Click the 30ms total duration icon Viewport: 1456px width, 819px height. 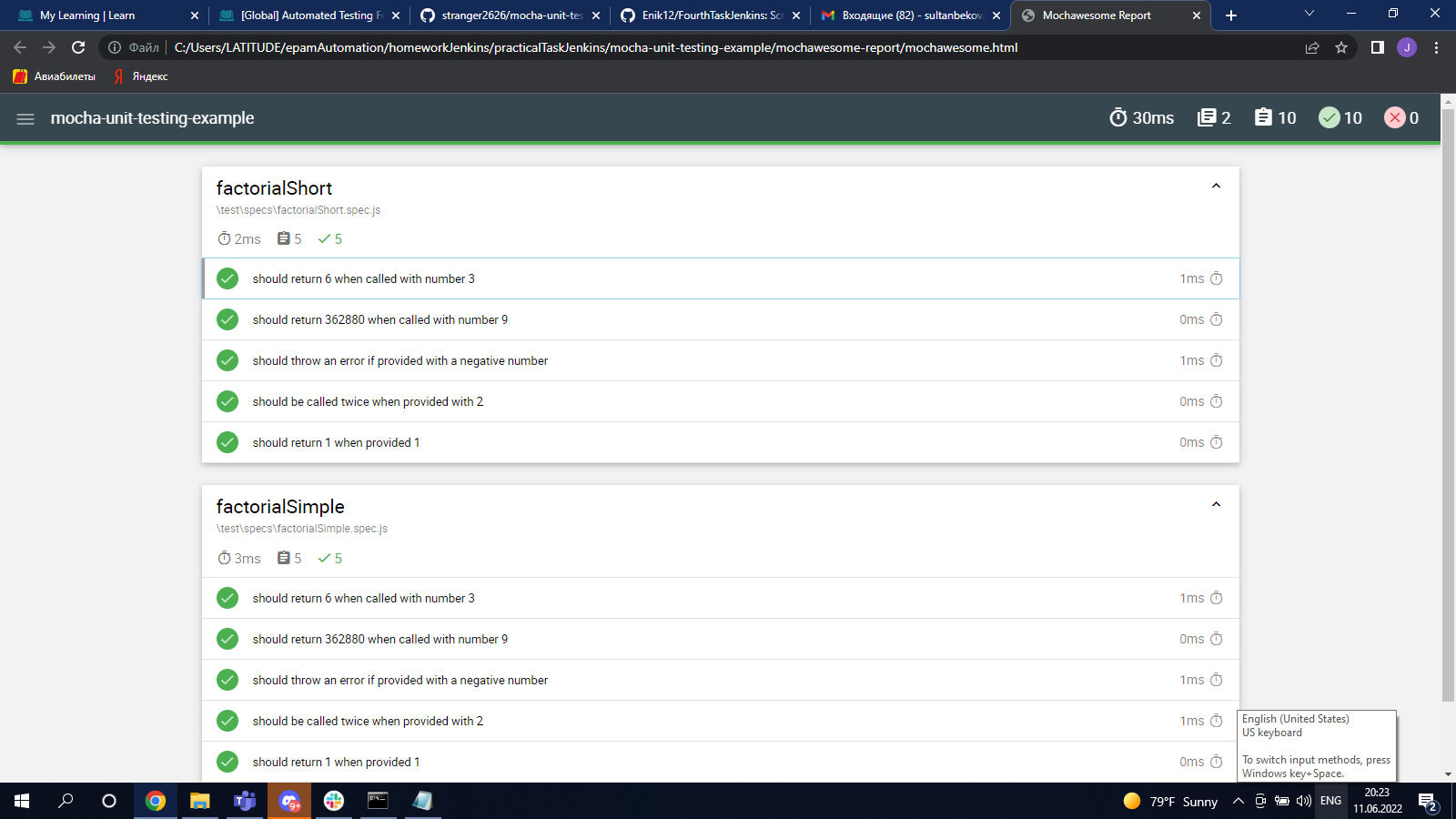1118,117
